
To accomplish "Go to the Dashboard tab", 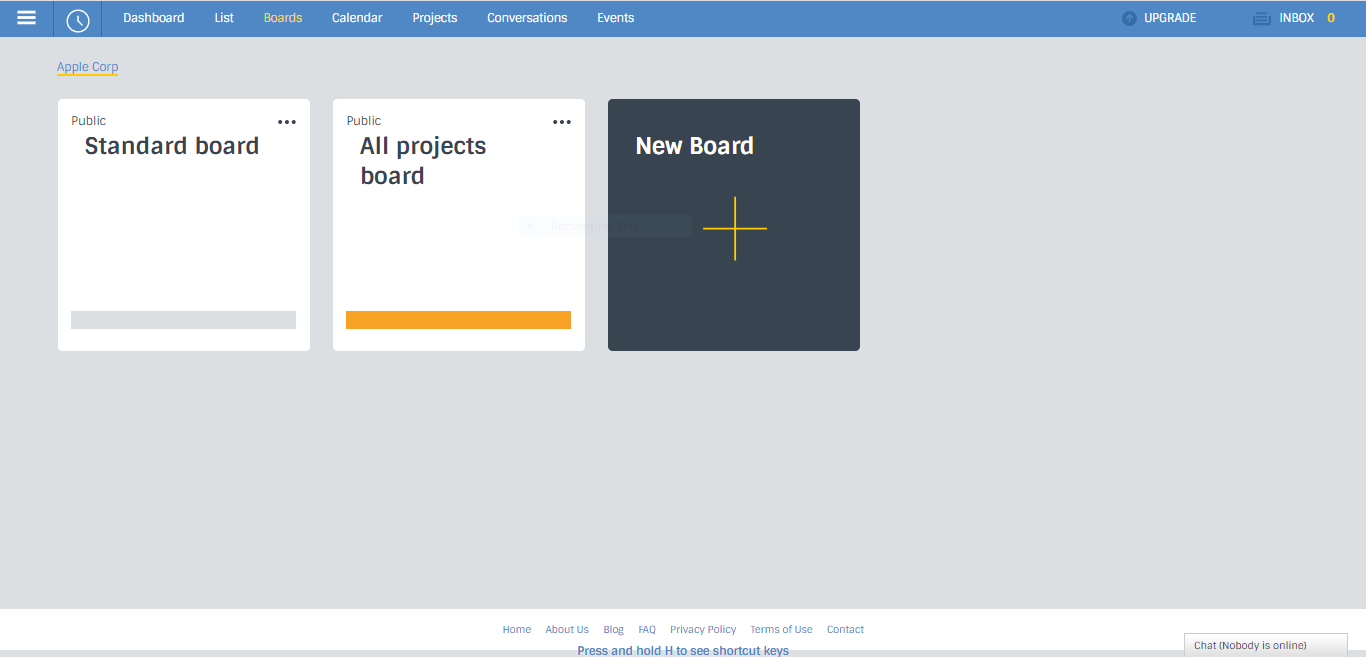I will [154, 18].
